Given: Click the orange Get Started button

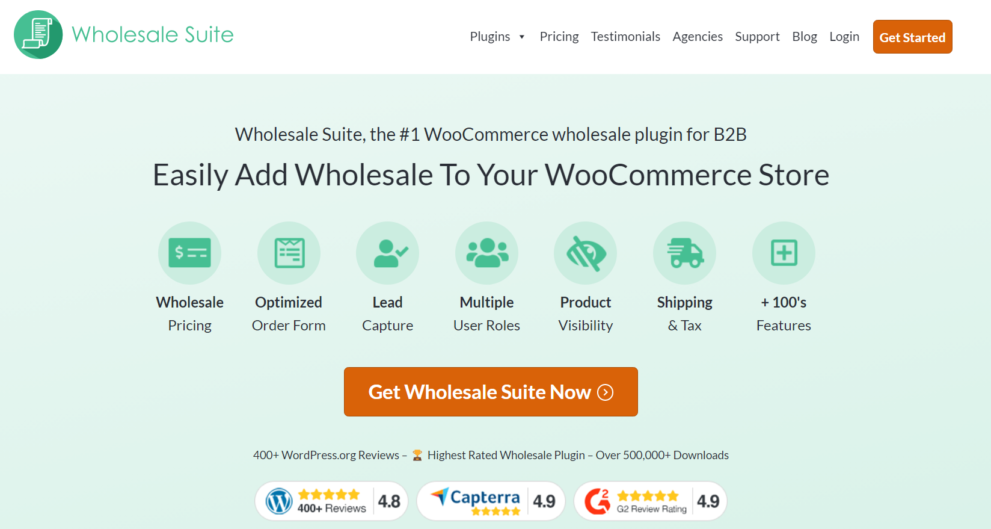Looking at the screenshot, I should click(x=913, y=37).
